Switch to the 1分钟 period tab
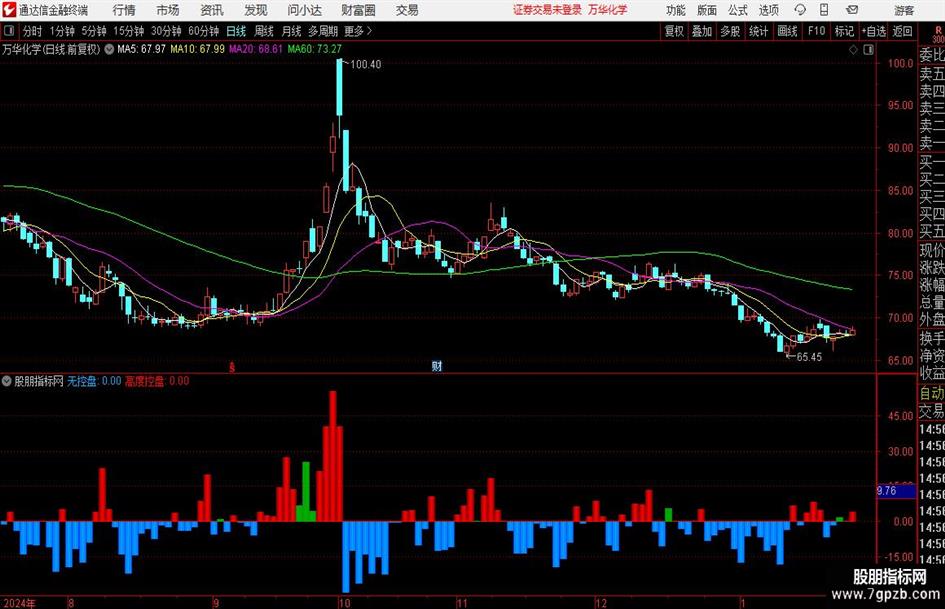The width and height of the screenshot is (945, 609). pos(62,31)
